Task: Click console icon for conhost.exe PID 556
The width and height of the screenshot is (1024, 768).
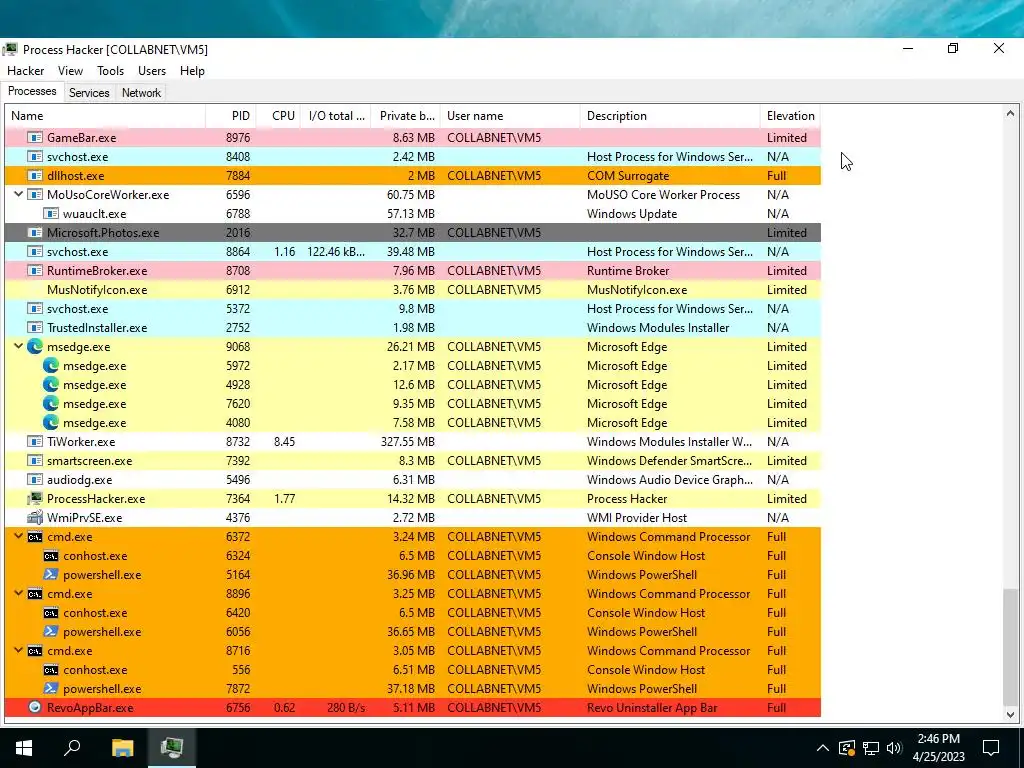Action: (x=51, y=669)
